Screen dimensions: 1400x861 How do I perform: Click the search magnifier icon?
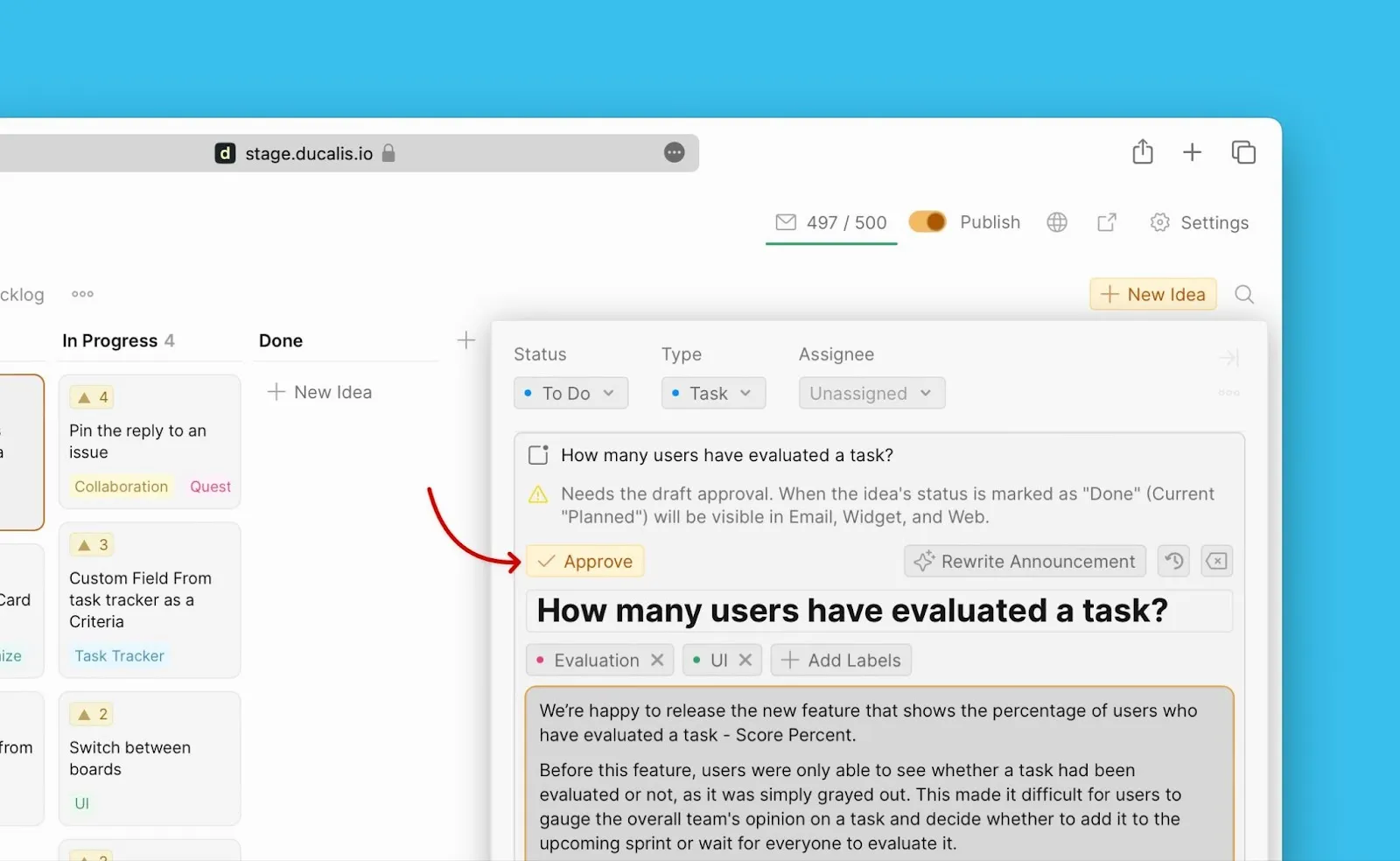[x=1243, y=295]
